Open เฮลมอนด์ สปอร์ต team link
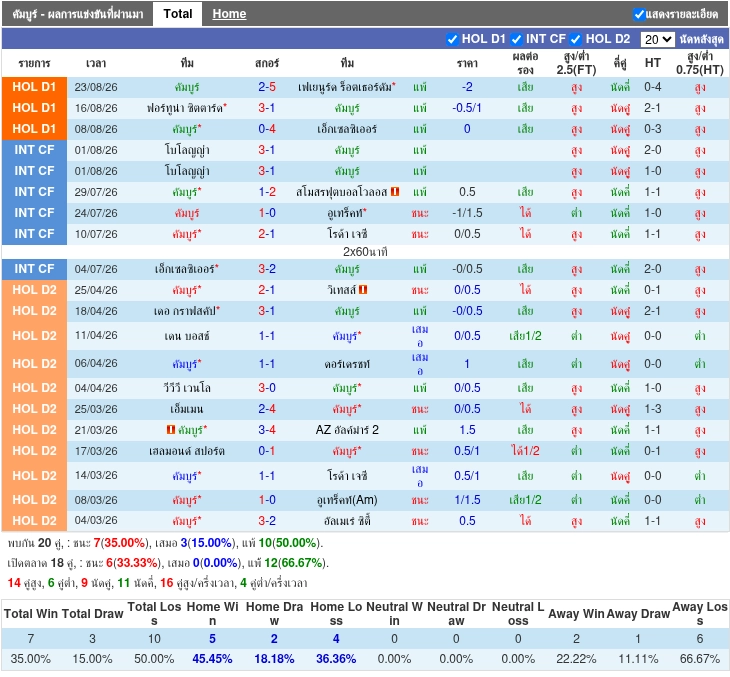 (x=187, y=451)
